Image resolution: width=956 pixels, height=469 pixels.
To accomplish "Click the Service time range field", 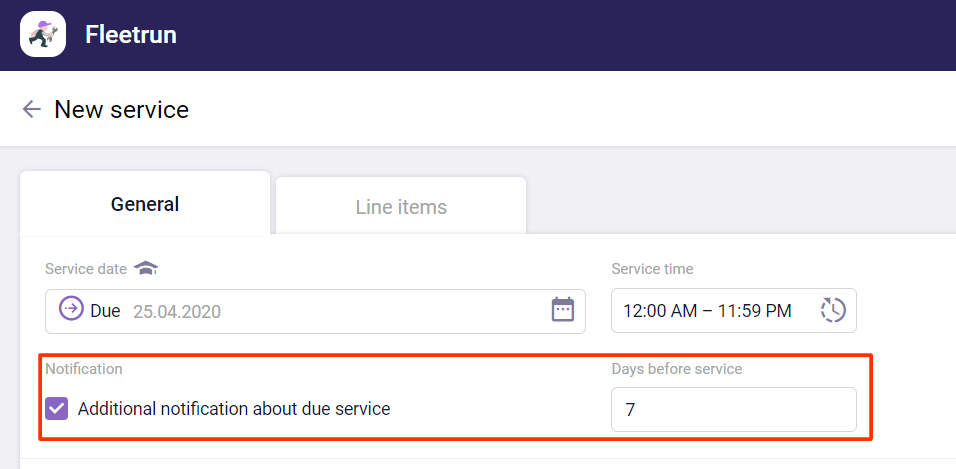I will pos(733,310).
